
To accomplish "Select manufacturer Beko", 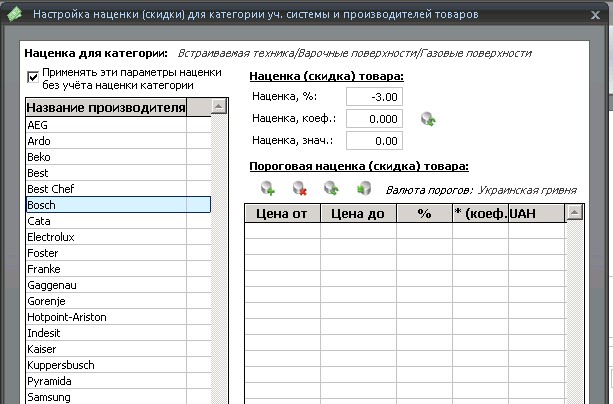I will coord(118,157).
